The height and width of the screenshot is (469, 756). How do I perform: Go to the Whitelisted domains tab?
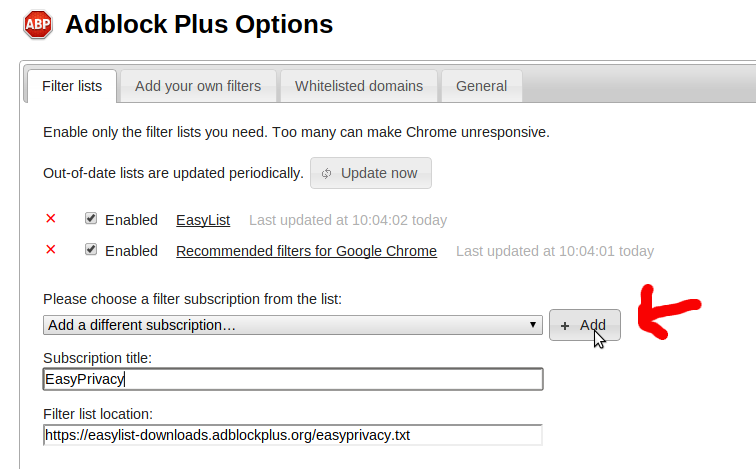pyautogui.click(x=359, y=86)
